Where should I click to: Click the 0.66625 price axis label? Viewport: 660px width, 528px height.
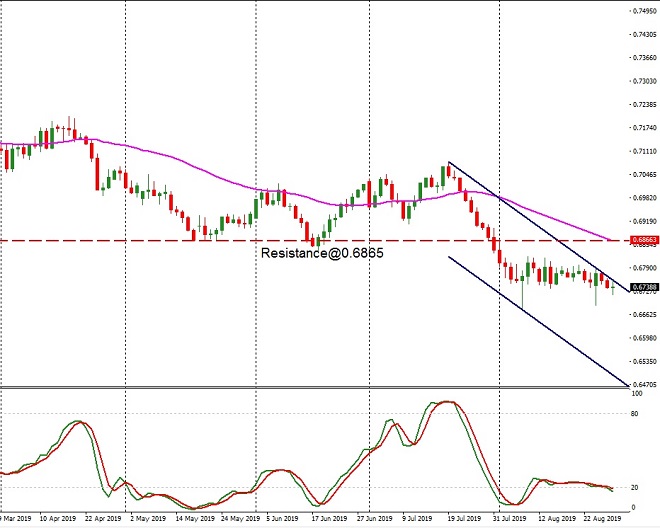645,315
